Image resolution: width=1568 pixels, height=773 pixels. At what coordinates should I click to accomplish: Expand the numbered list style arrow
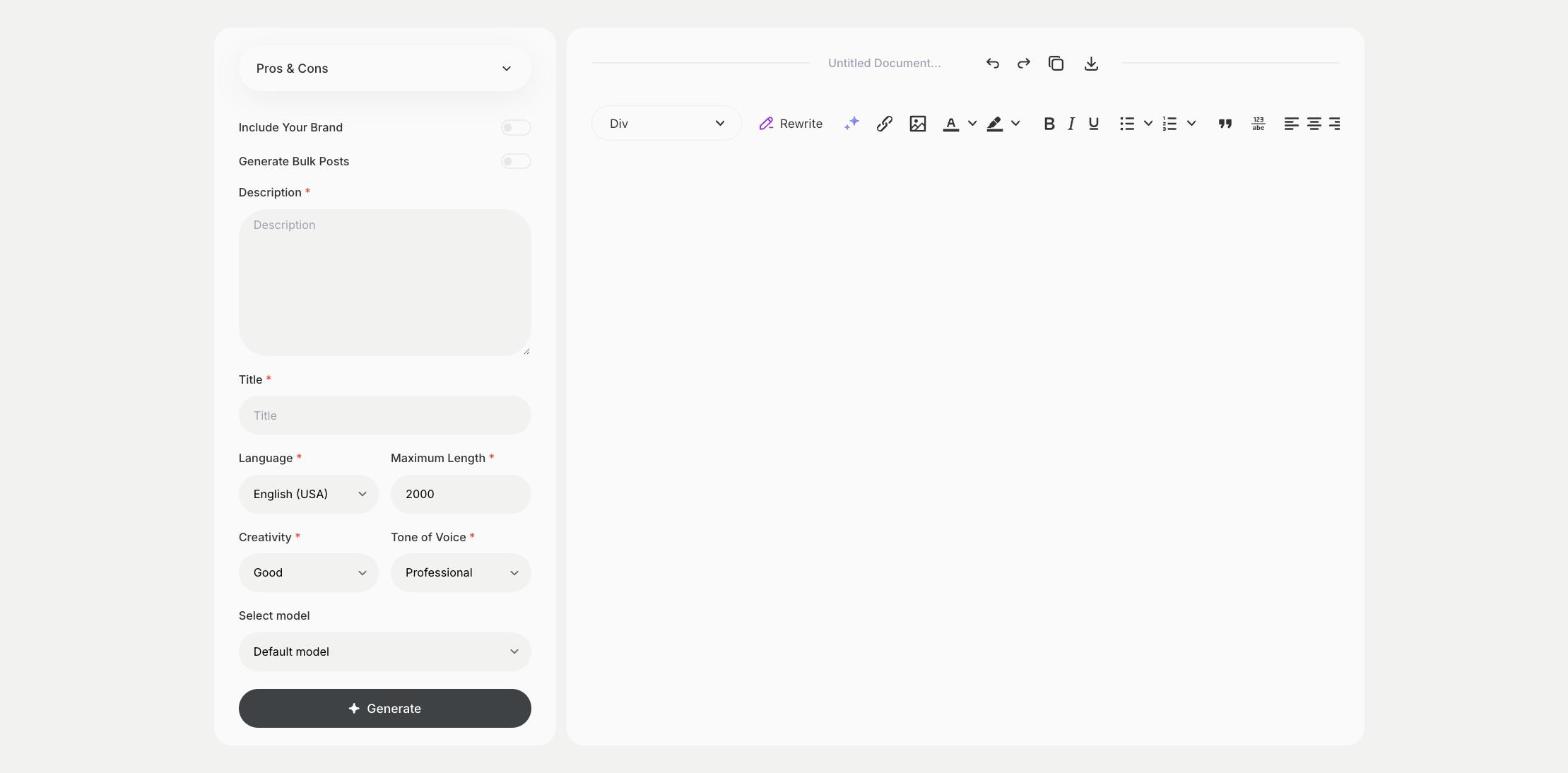click(x=1191, y=123)
